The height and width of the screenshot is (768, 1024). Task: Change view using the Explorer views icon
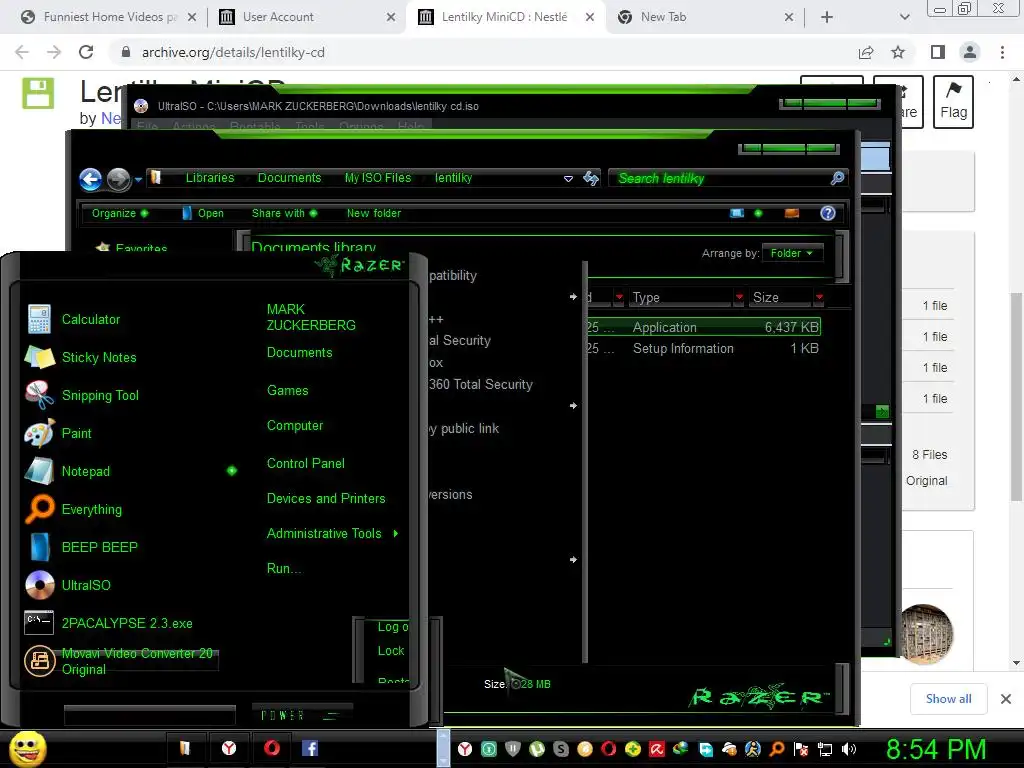click(737, 213)
